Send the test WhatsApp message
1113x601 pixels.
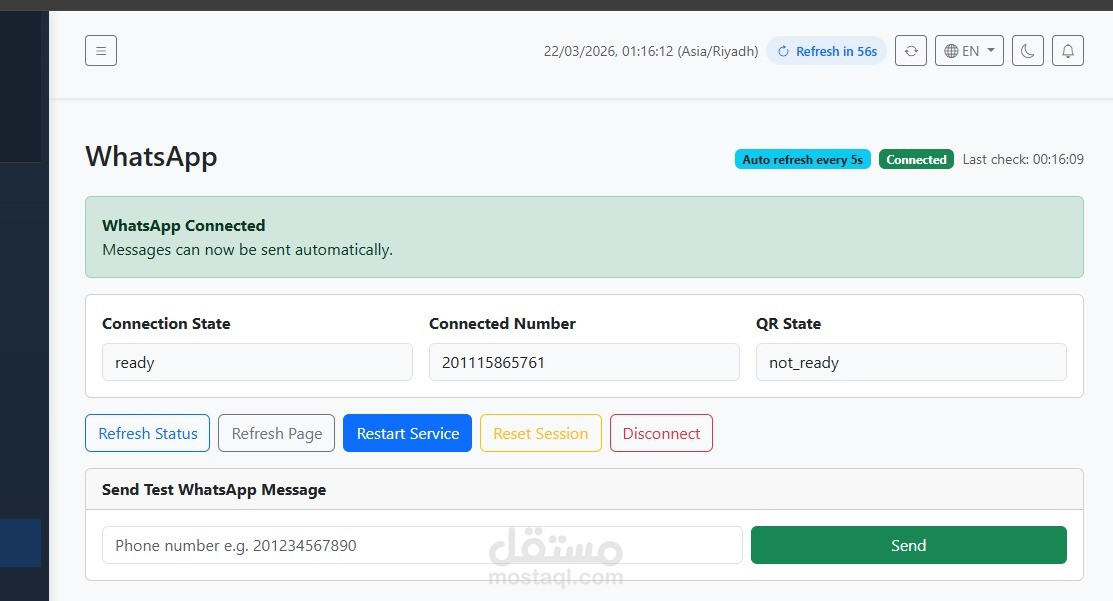coord(909,545)
